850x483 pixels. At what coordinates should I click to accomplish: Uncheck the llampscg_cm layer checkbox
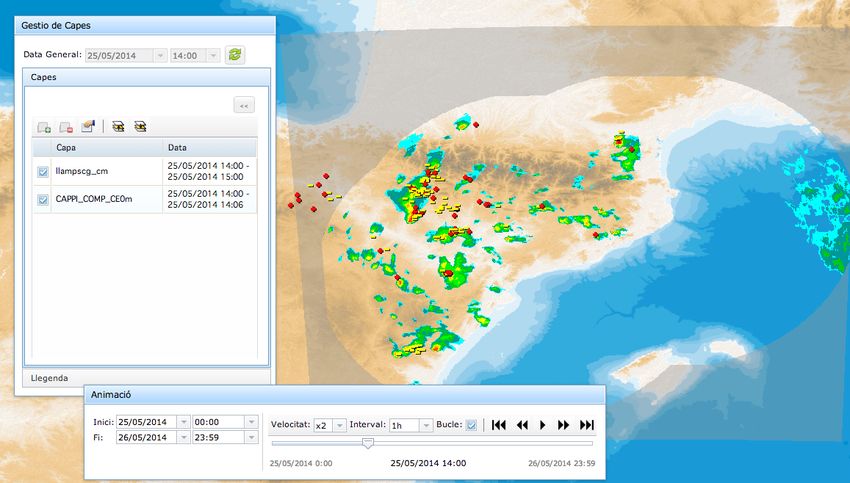(x=43, y=171)
